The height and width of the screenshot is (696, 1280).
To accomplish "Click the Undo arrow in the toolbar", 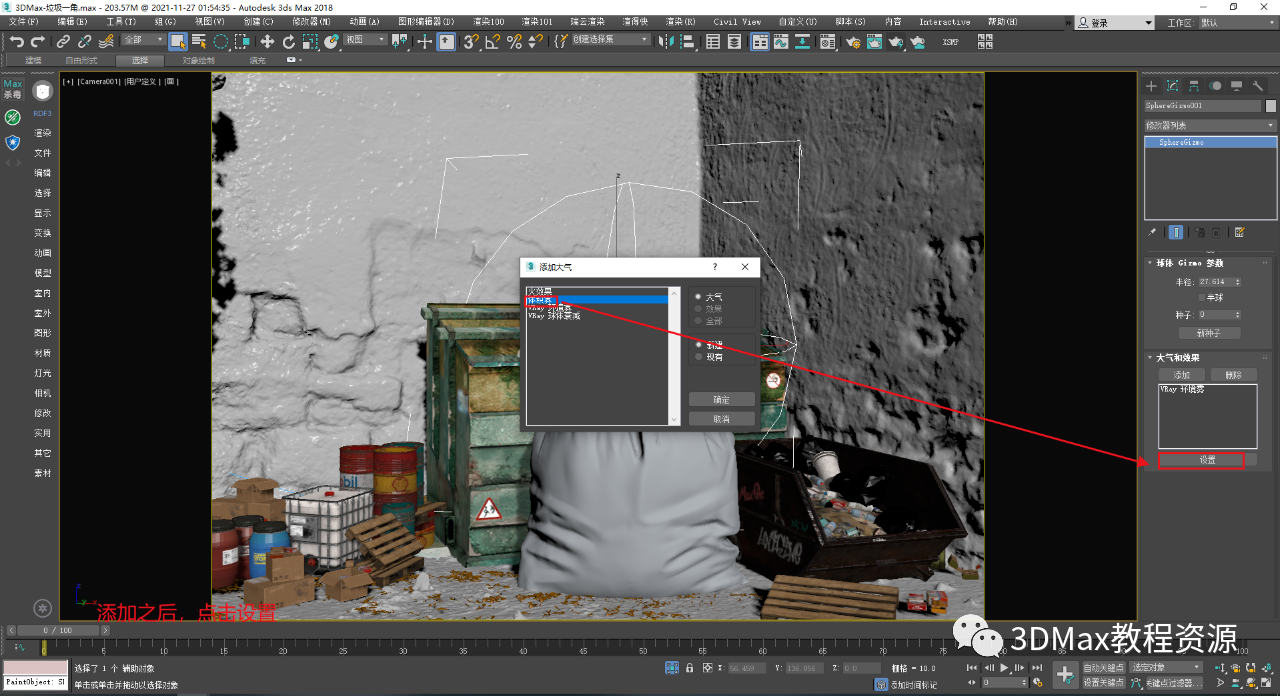I will click(16, 41).
